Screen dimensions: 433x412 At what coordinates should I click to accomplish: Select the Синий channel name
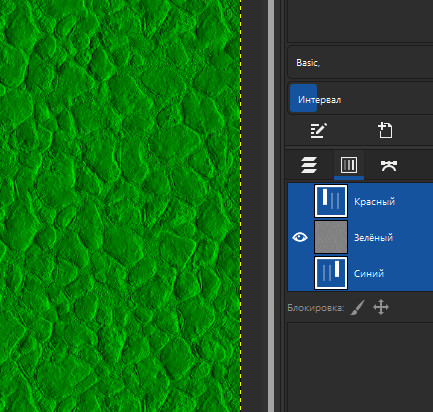tap(369, 274)
